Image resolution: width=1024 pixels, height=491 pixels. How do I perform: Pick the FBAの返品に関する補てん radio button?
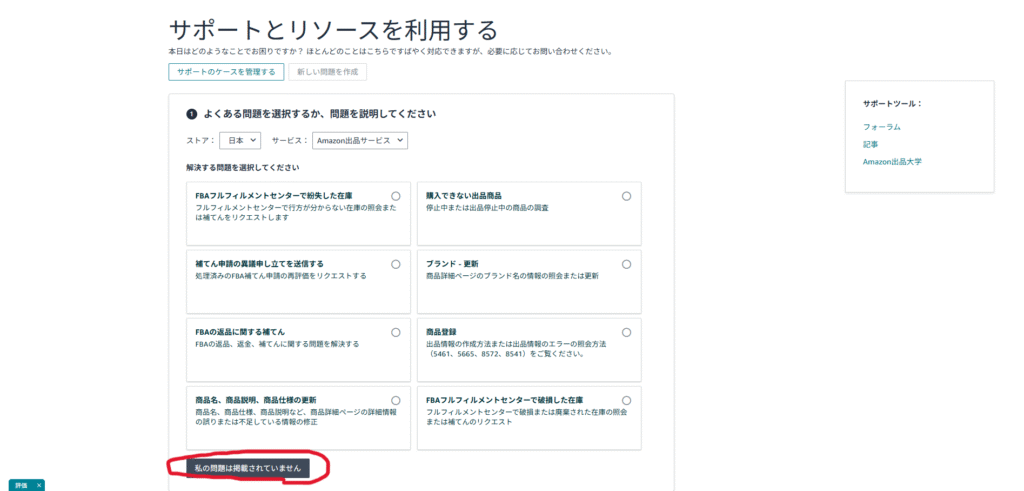click(x=396, y=332)
